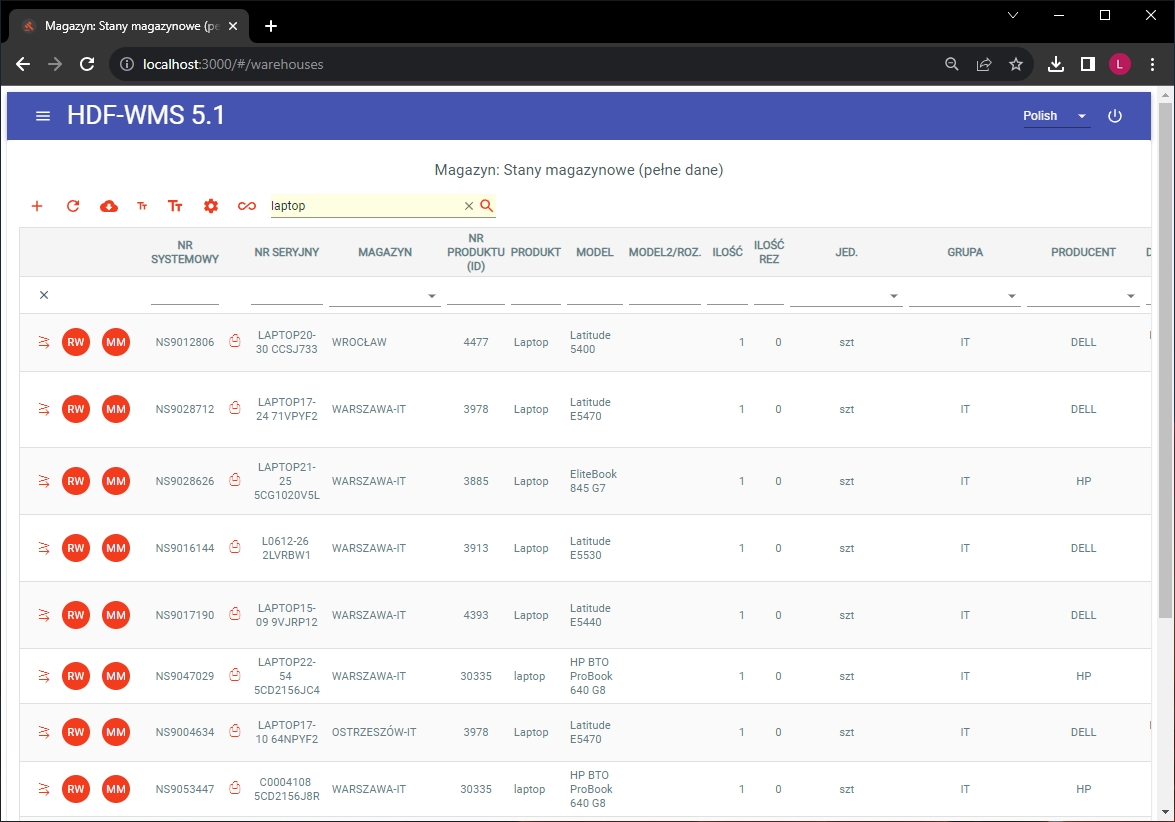The image size is (1175, 822).
Task: Click the infinity icon in toolbar
Action: [x=246, y=206]
